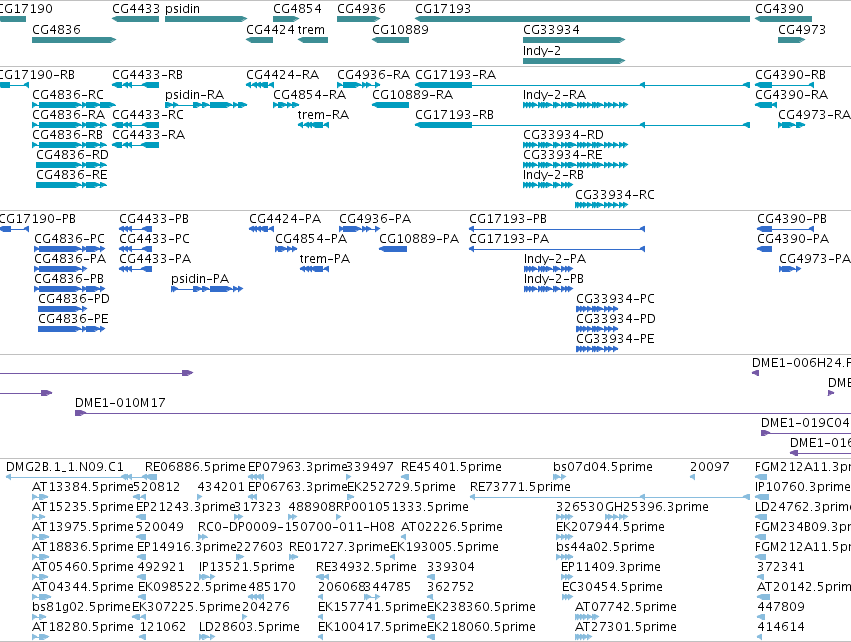Image resolution: width=851 pixels, height=642 pixels.
Task: Select transcript psidin-RA
Action: click(x=194, y=95)
